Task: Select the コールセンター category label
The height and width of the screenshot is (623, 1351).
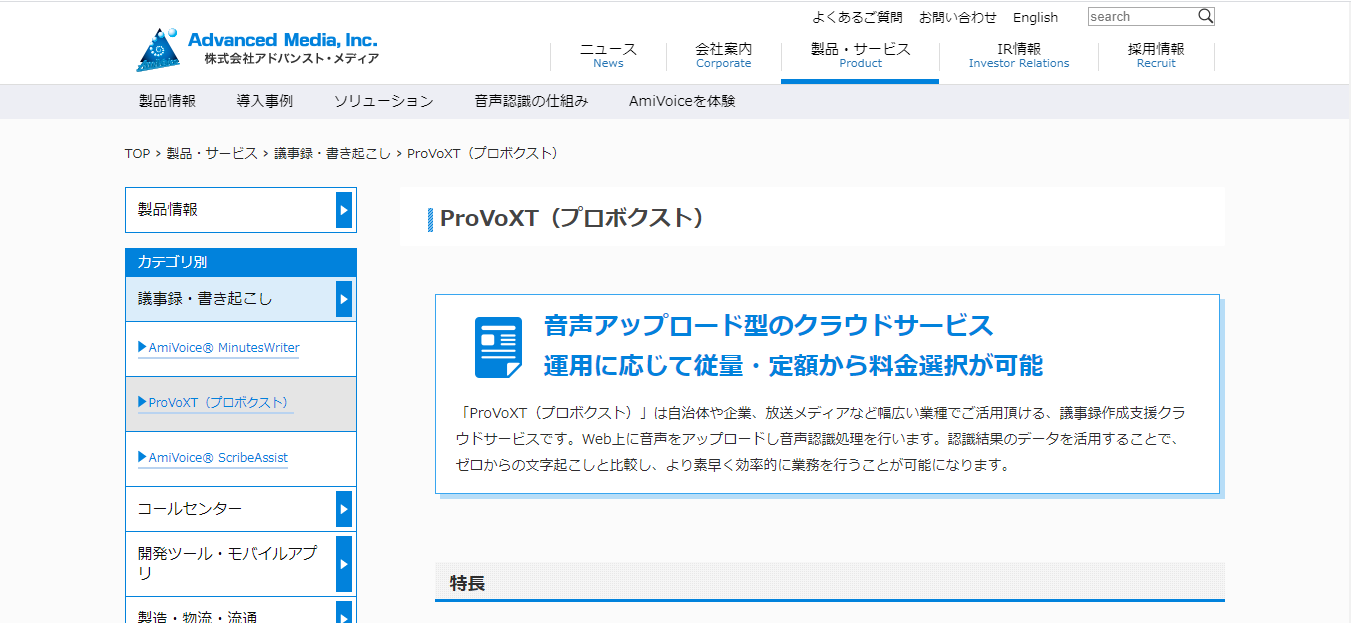Action: (190, 509)
